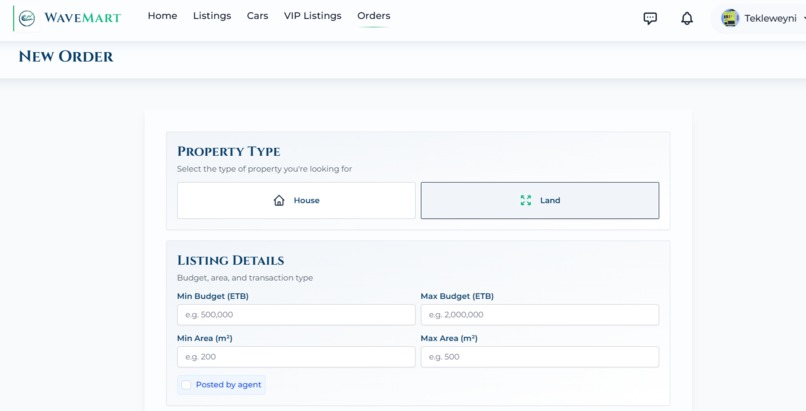Select the House property type
806x411 pixels.
pos(296,200)
